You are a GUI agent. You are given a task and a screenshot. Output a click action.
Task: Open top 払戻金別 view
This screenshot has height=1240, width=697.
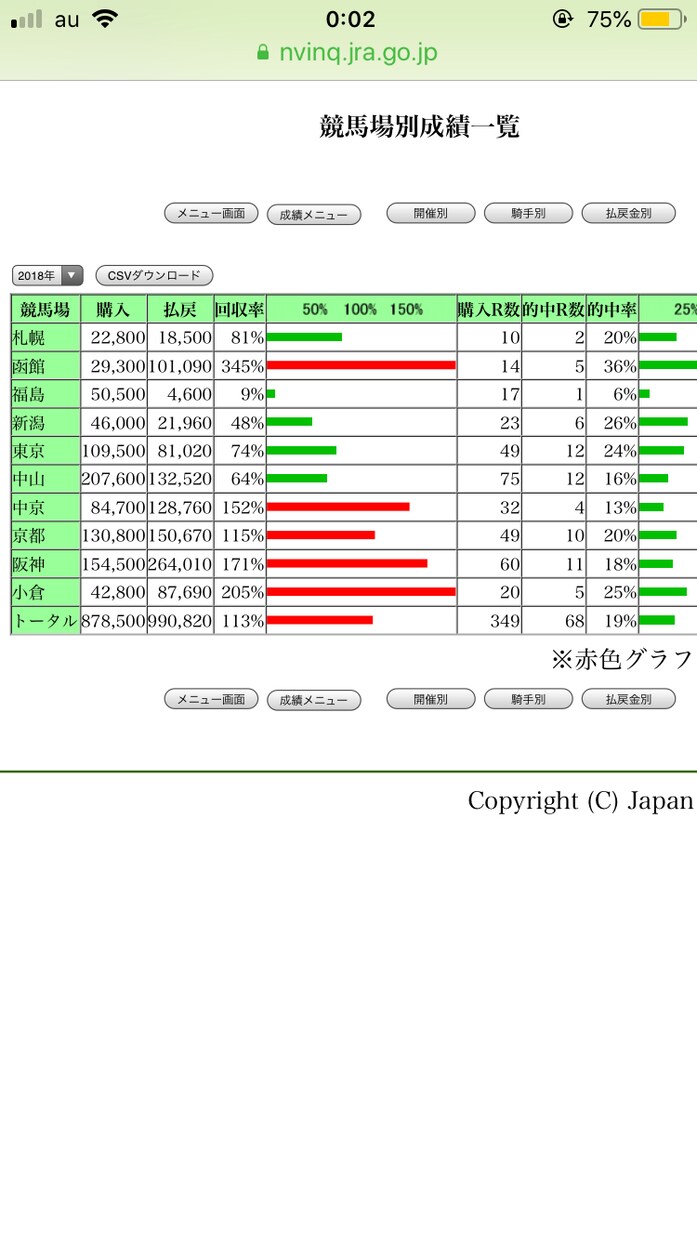(x=628, y=213)
